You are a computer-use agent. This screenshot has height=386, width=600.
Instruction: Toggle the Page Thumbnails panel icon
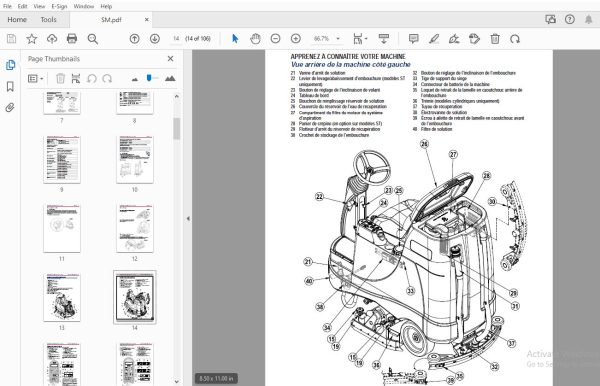point(10,65)
